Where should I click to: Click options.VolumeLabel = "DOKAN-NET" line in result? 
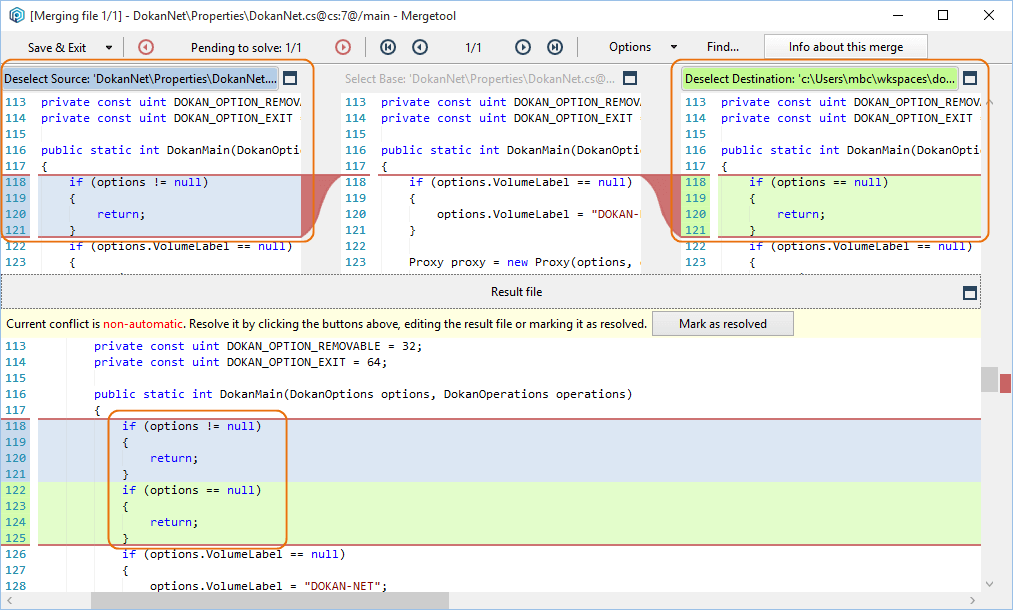click(x=268, y=586)
